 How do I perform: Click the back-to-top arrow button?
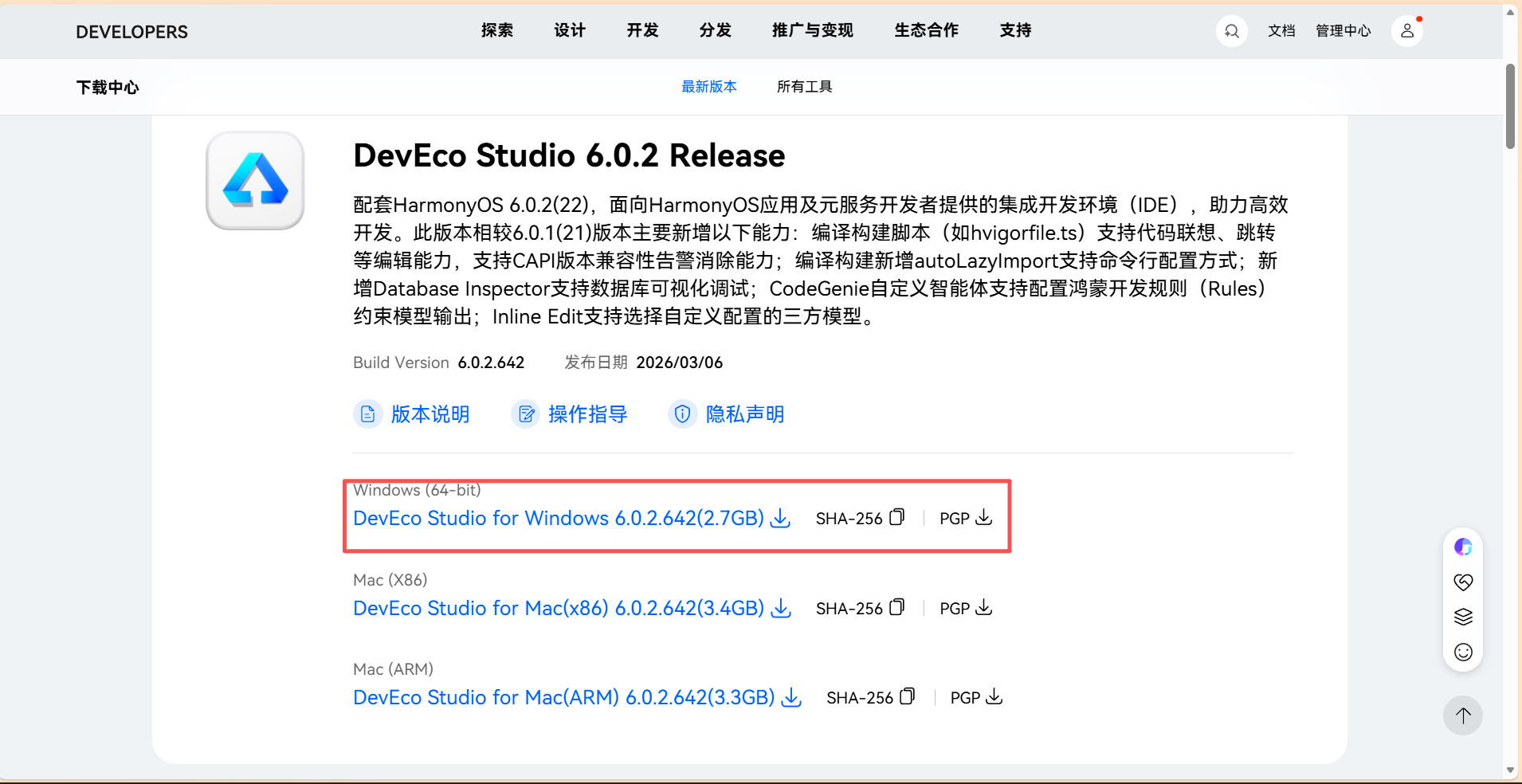click(1463, 715)
